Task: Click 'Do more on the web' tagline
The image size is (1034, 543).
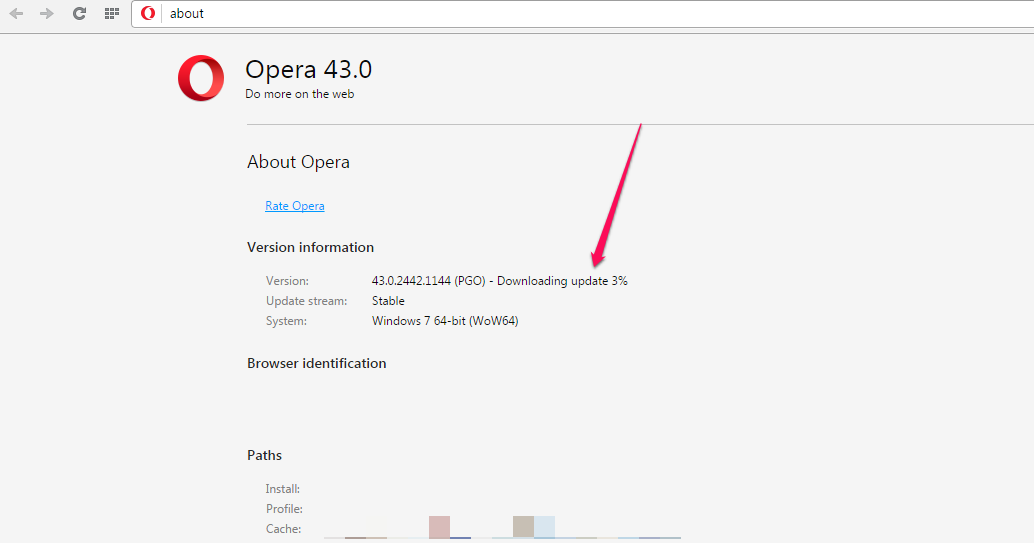Action: (x=299, y=94)
